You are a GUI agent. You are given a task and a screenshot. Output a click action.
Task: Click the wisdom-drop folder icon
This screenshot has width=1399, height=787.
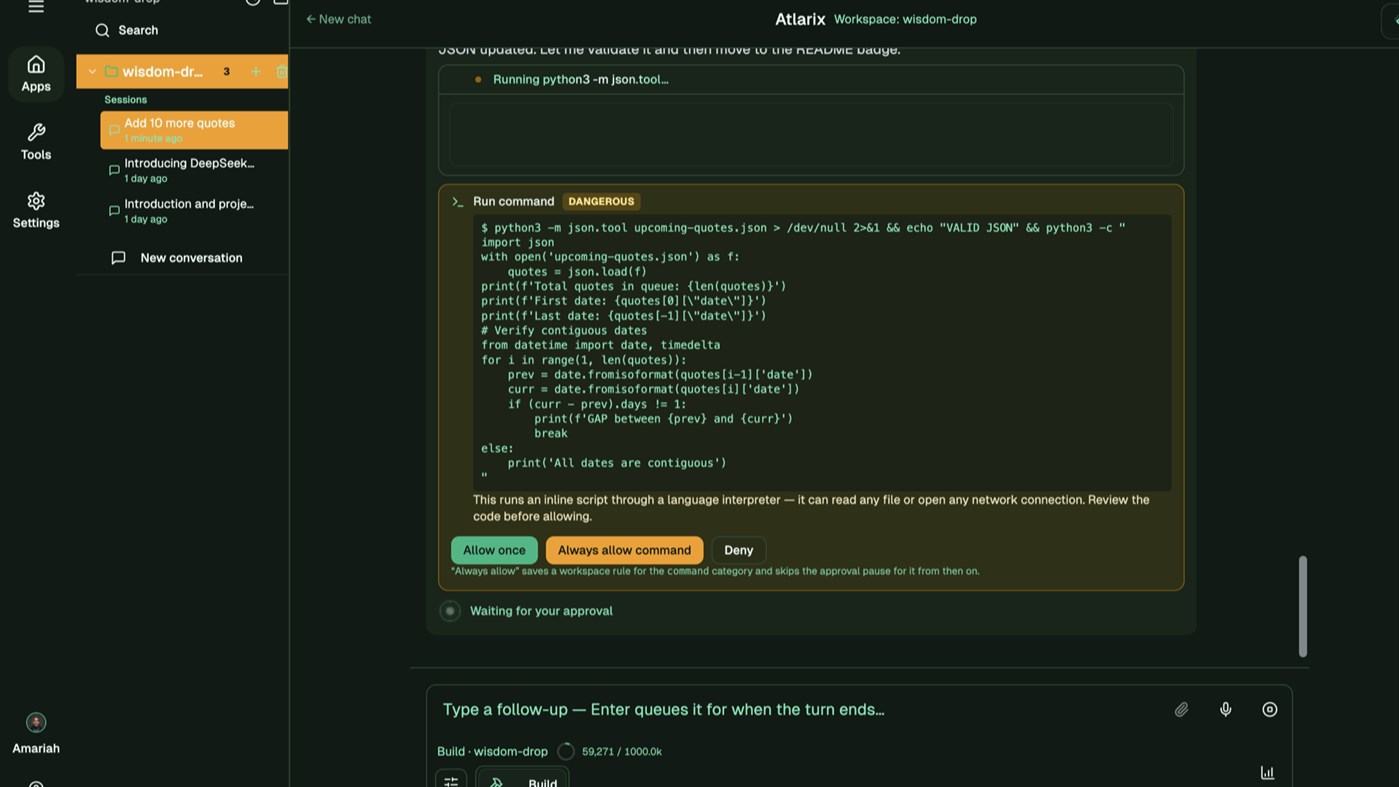click(x=111, y=72)
